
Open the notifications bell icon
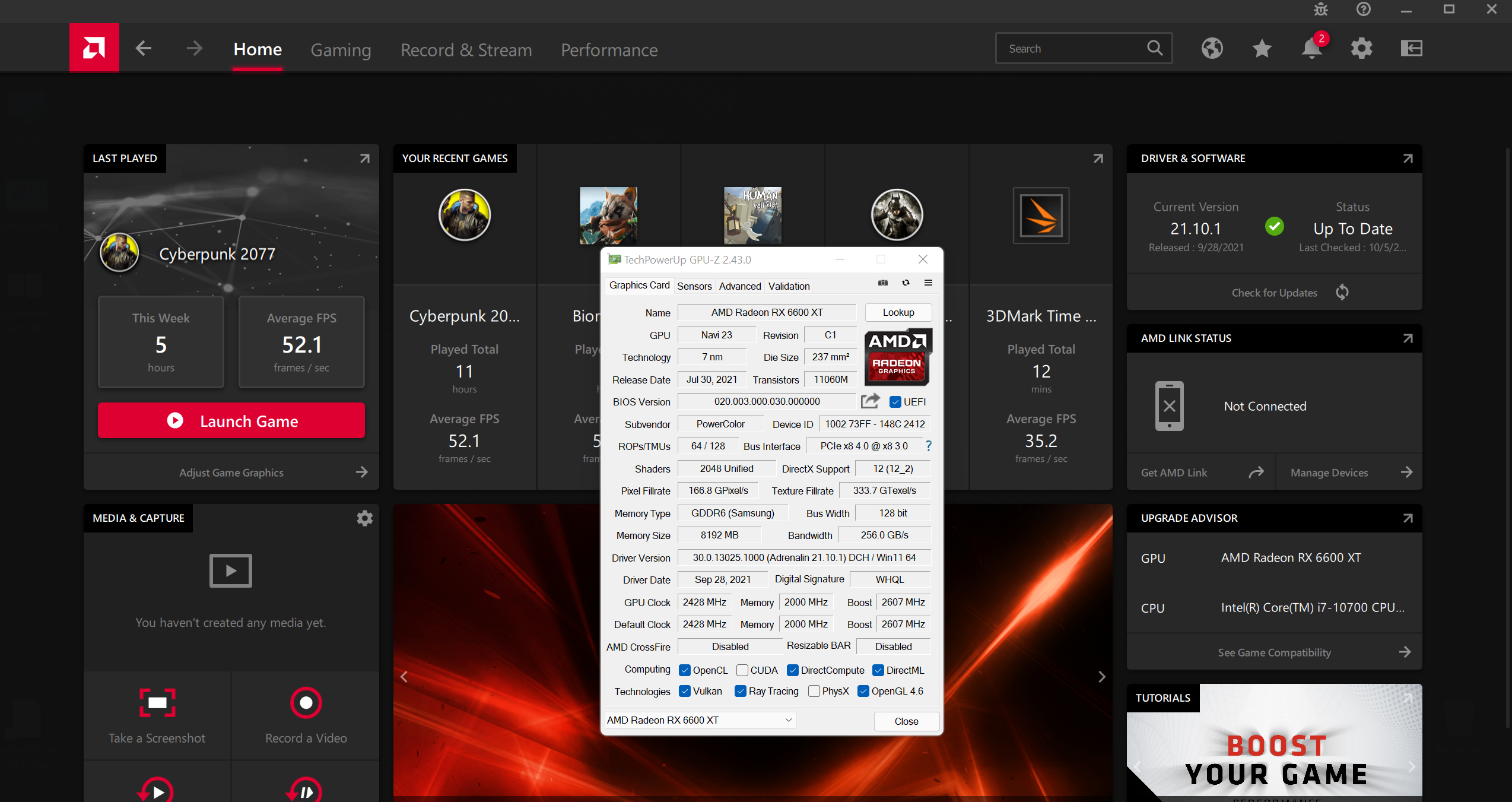(1311, 49)
